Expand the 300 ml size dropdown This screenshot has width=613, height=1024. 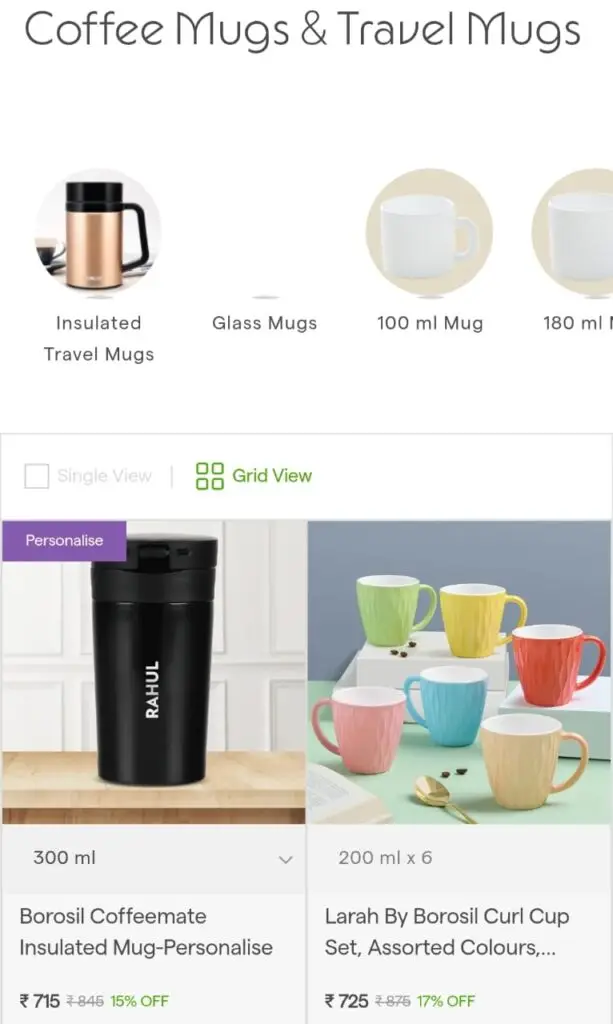click(x=155, y=858)
